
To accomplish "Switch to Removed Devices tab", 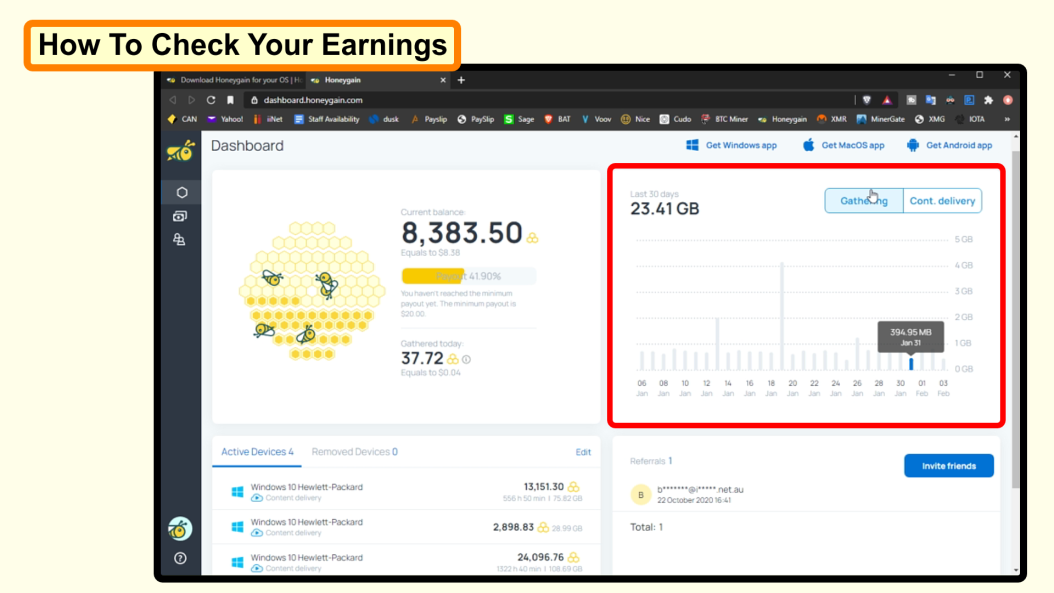I will tap(354, 452).
